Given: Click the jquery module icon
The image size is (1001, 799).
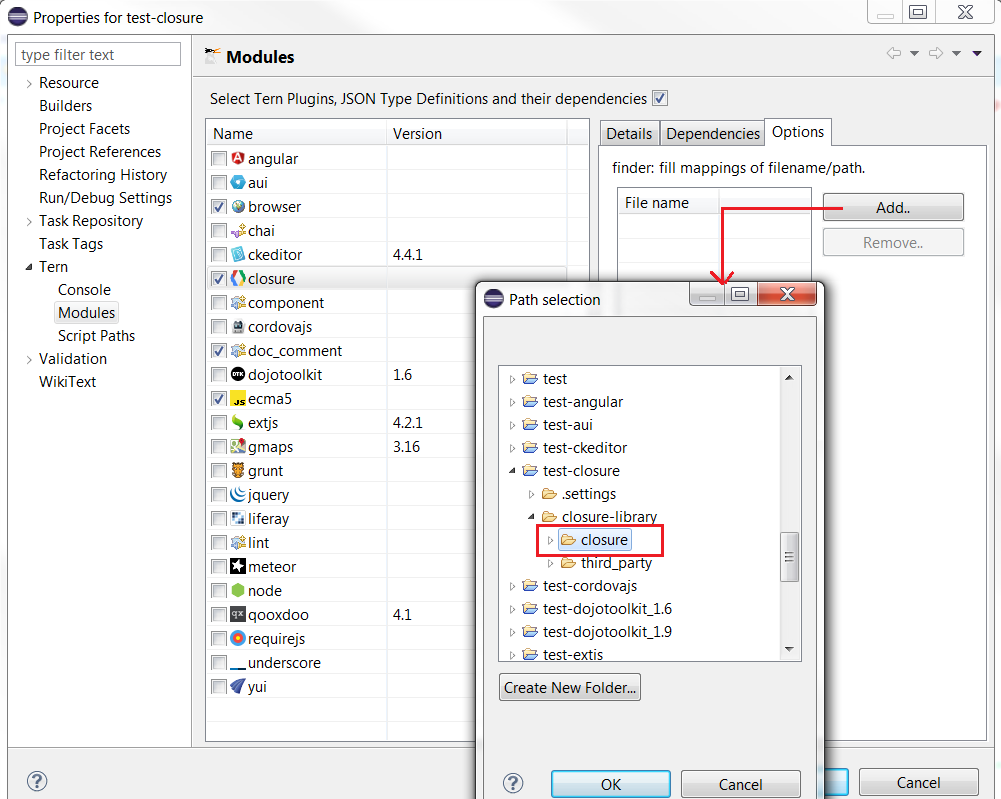Looking at the screenshot, I should [x=238, y=495].
